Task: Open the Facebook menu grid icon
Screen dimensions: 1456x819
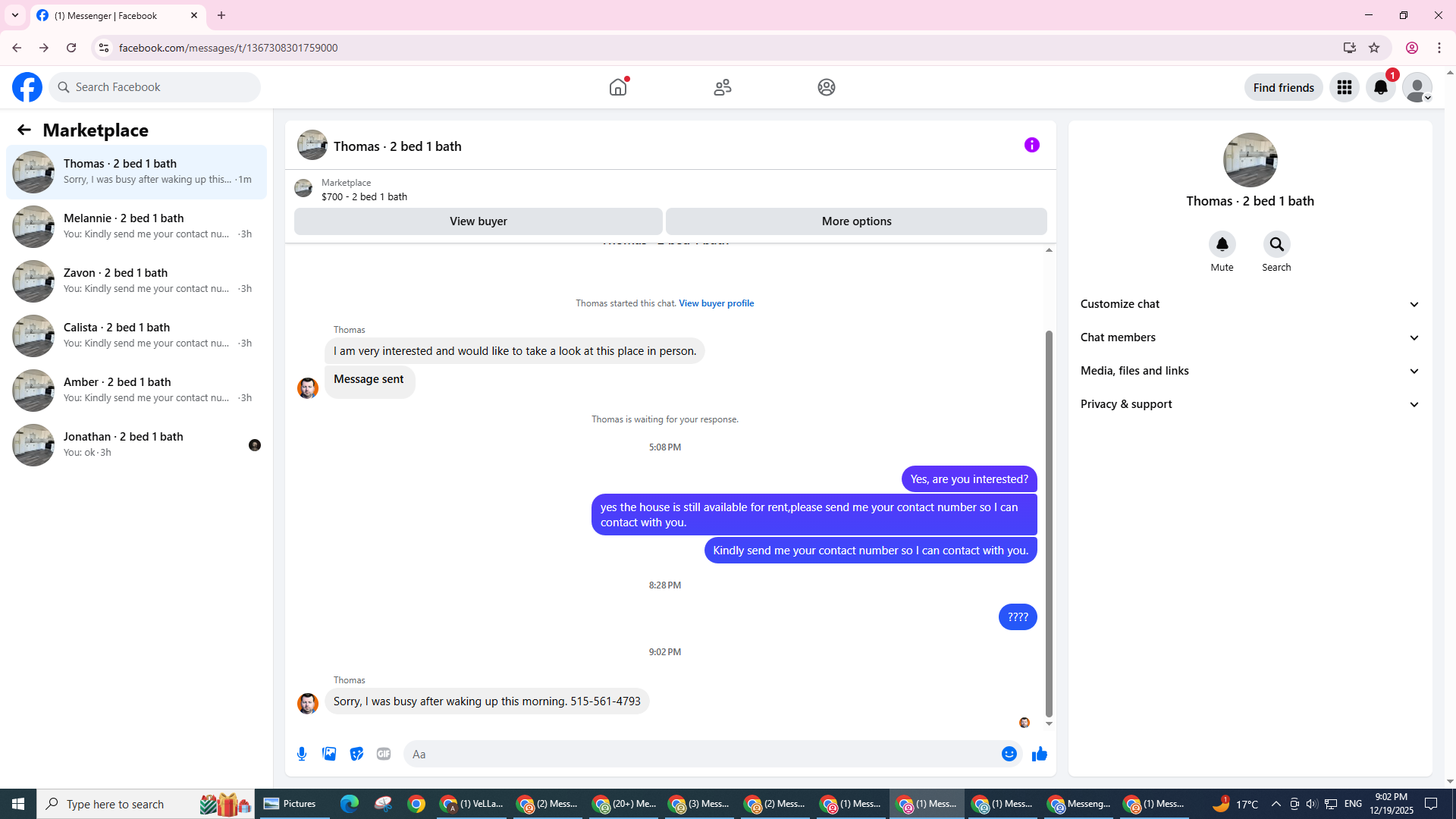Action: point(1344,87)
